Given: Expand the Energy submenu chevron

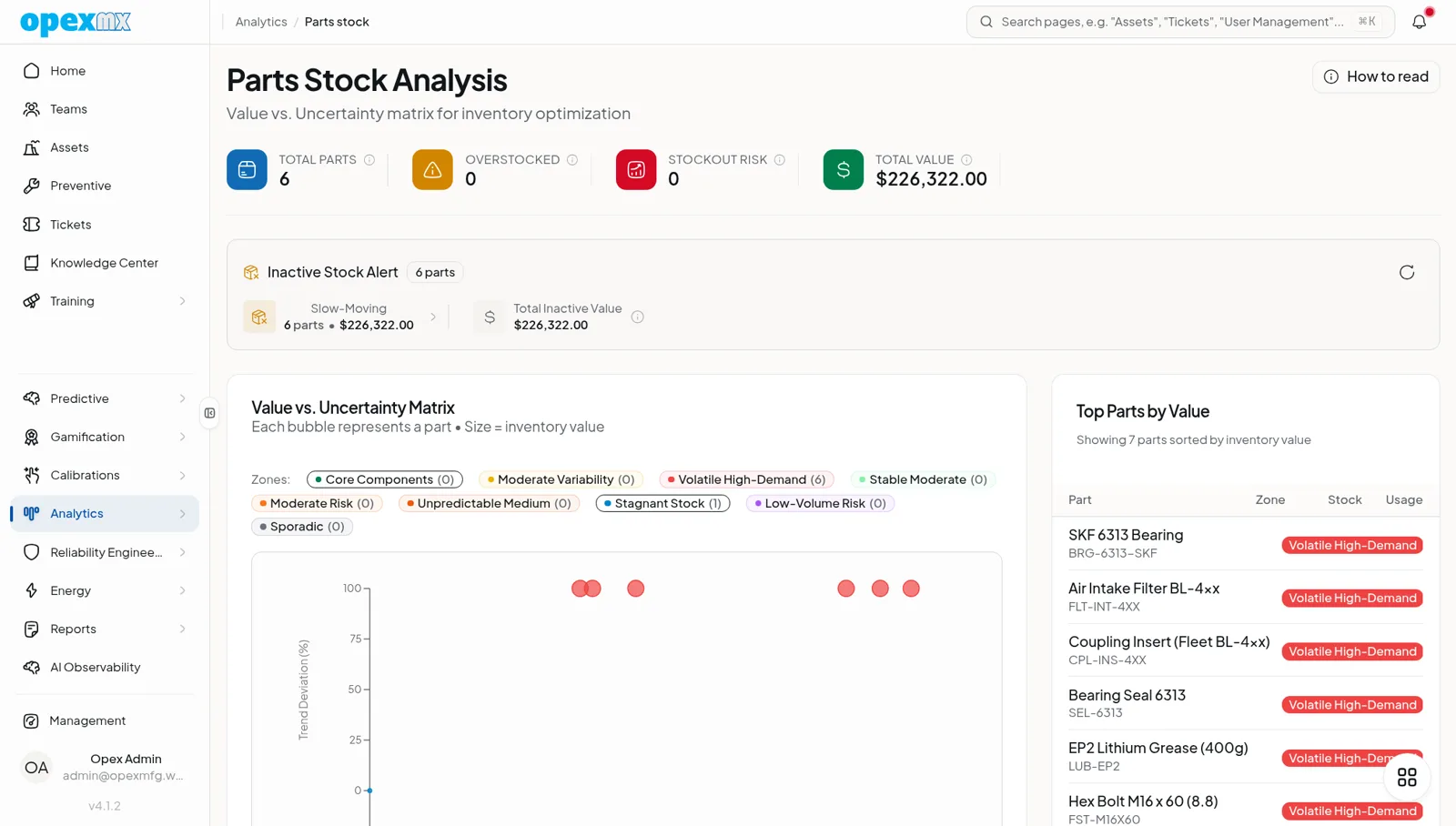Looking at the screenshot, I should click(x=182, y=590).
